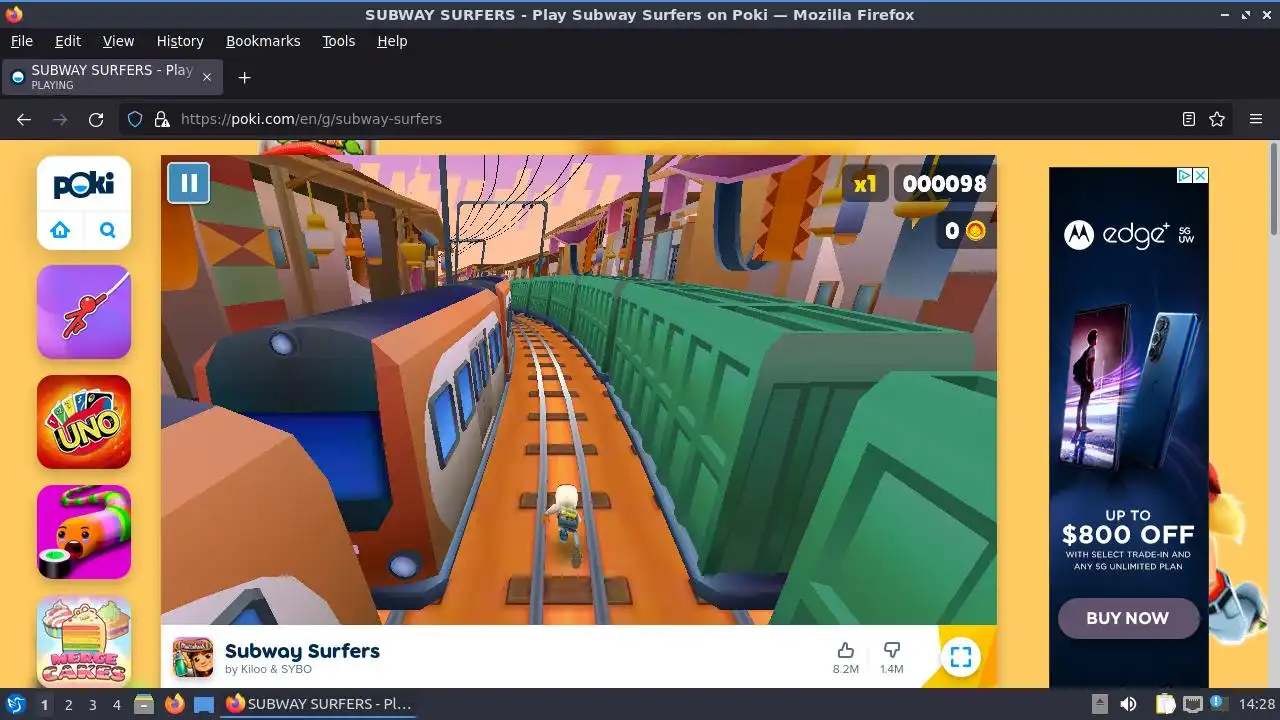The height and width of the screenshot is (720, 1280).
Task: Pause the Subway Surfers game
Action: pyautogui.click(x=188, y=183)
